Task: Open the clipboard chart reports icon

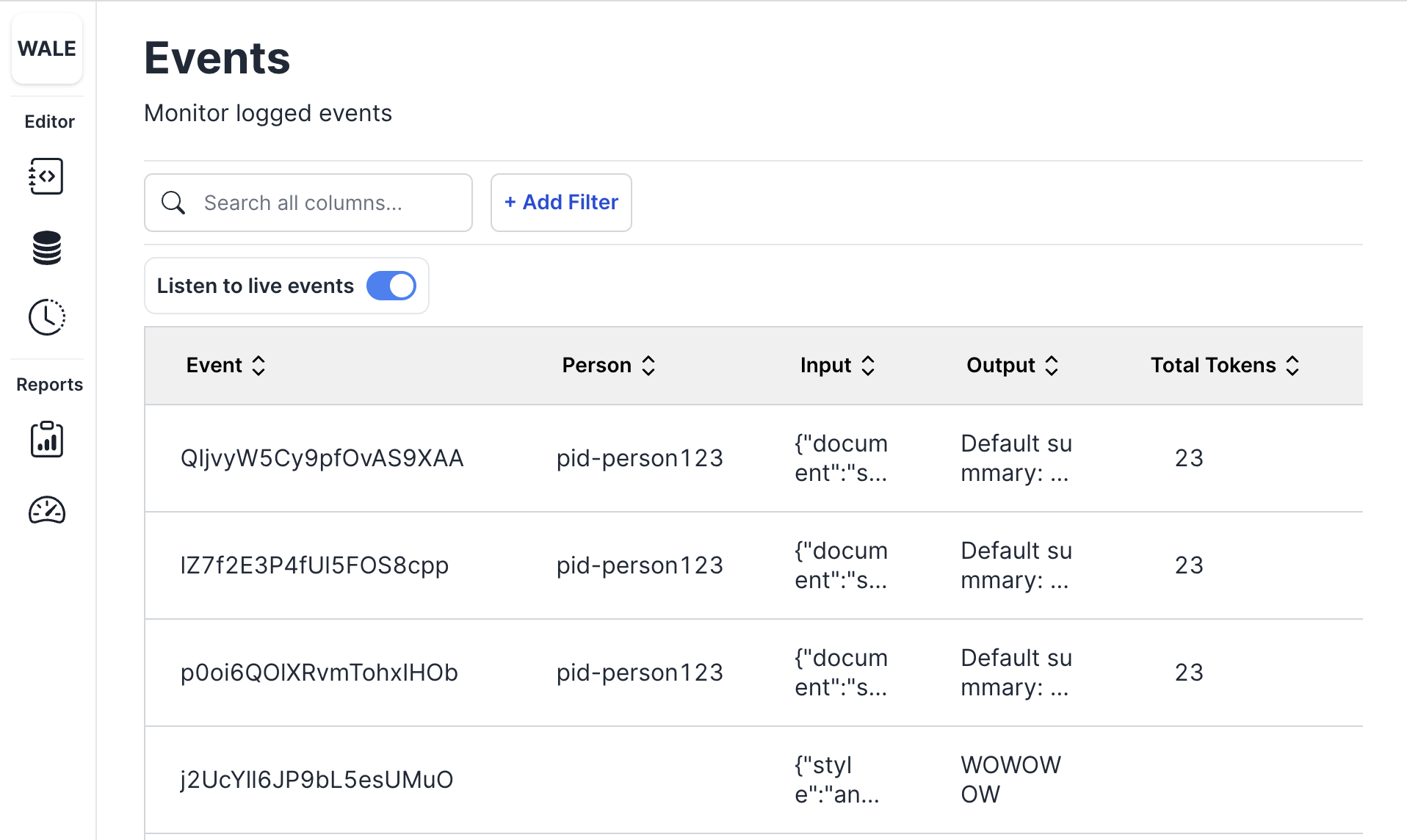Action: [46, 439]
